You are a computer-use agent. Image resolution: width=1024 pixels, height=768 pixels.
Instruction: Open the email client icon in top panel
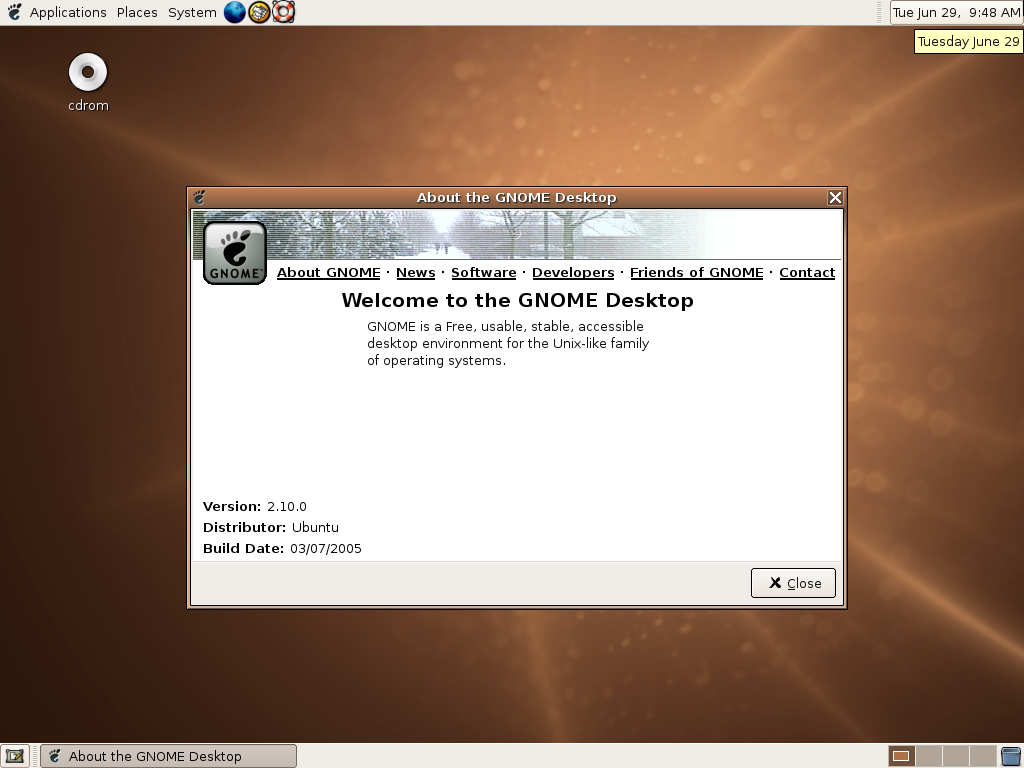coord(258,12)
